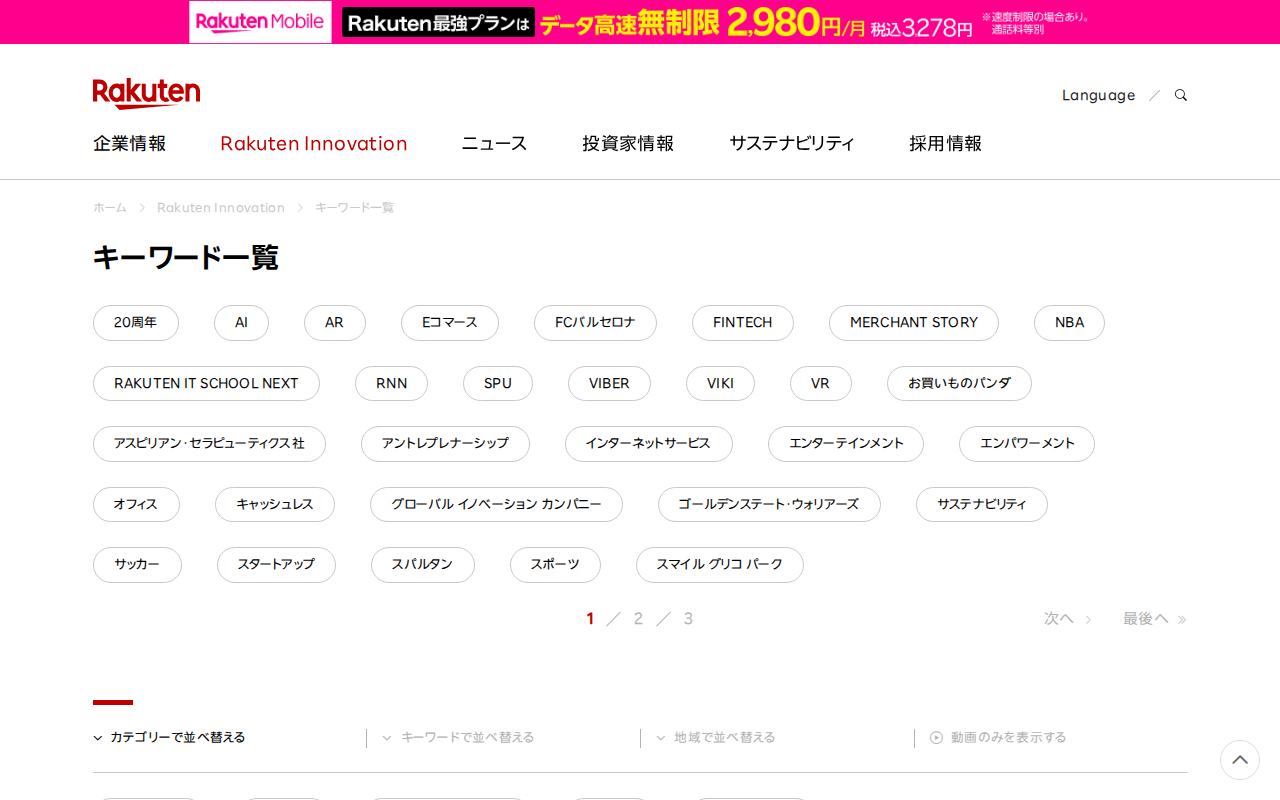This screenshot has width=1280, height=800.
Task: Select the RAKUTEN IT SCHOOL NEXT tag
Action: [x=206, y=384]
